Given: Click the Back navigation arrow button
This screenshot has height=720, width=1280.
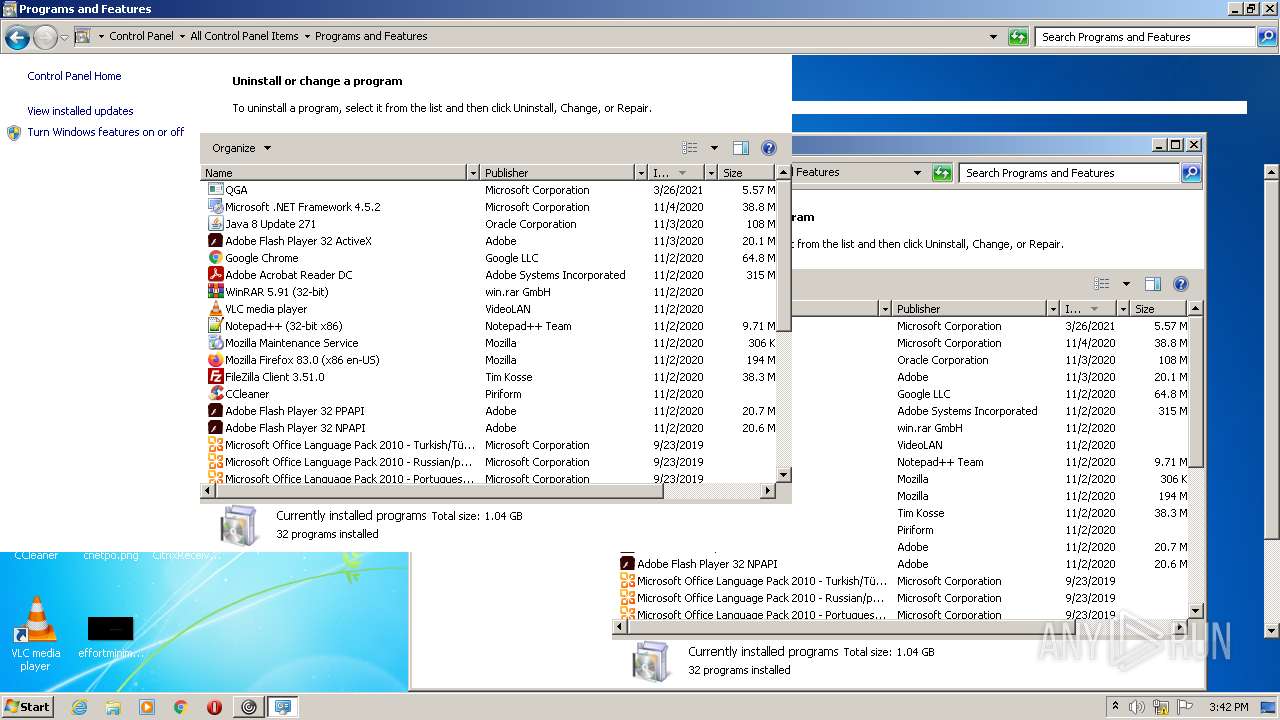Looking at the screenshot, I should click(17, 38).
